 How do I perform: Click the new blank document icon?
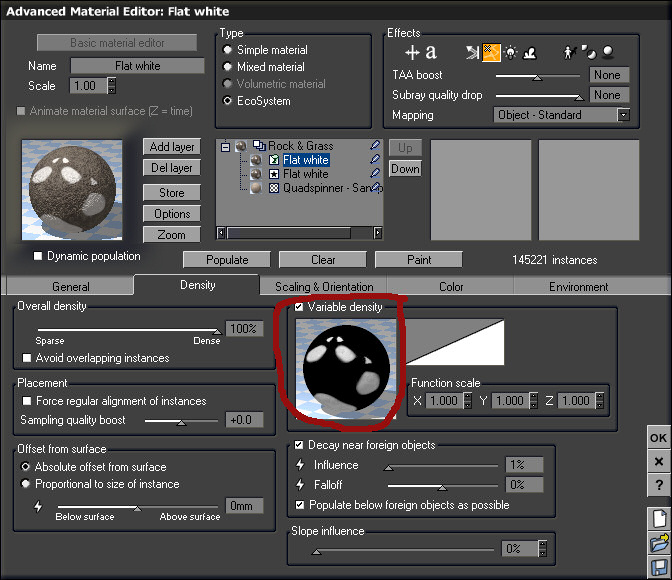coord(659,519)
